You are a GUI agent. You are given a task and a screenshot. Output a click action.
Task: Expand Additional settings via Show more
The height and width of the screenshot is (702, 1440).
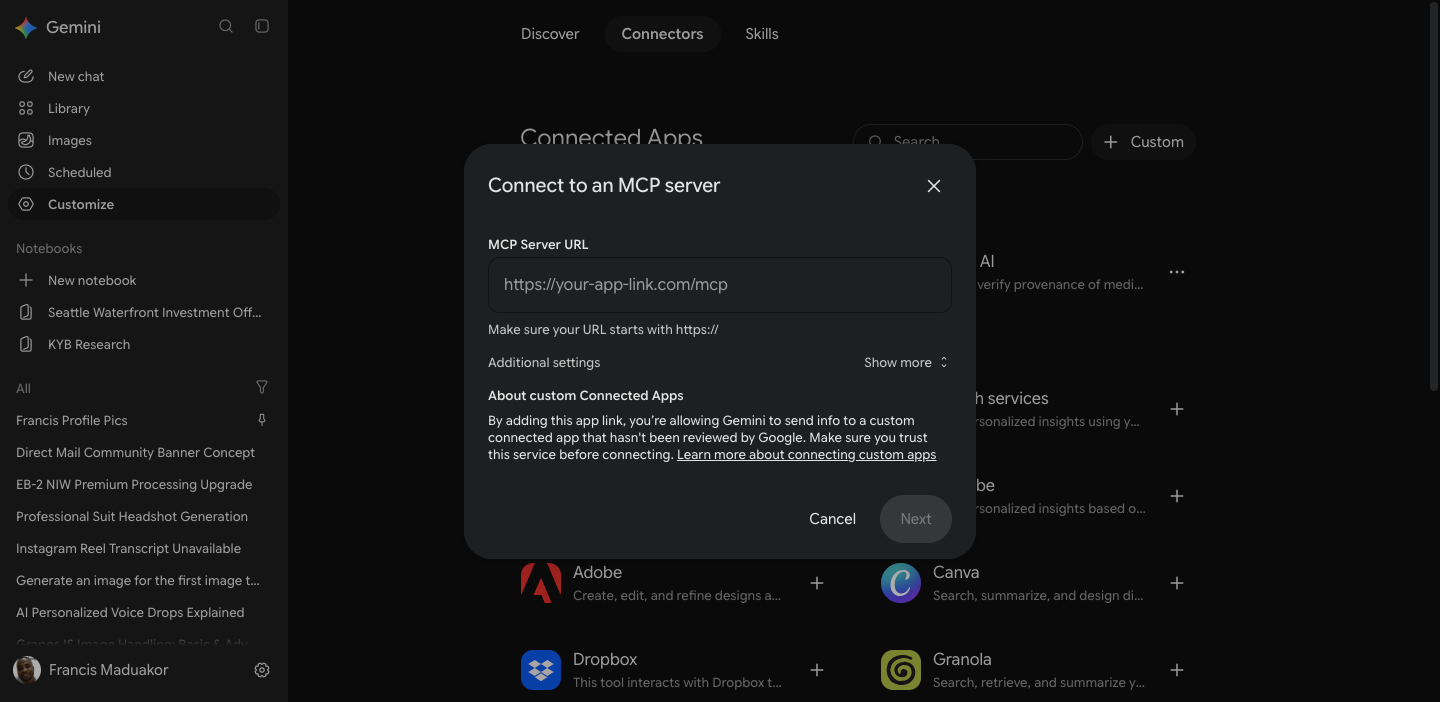[906, 362]
